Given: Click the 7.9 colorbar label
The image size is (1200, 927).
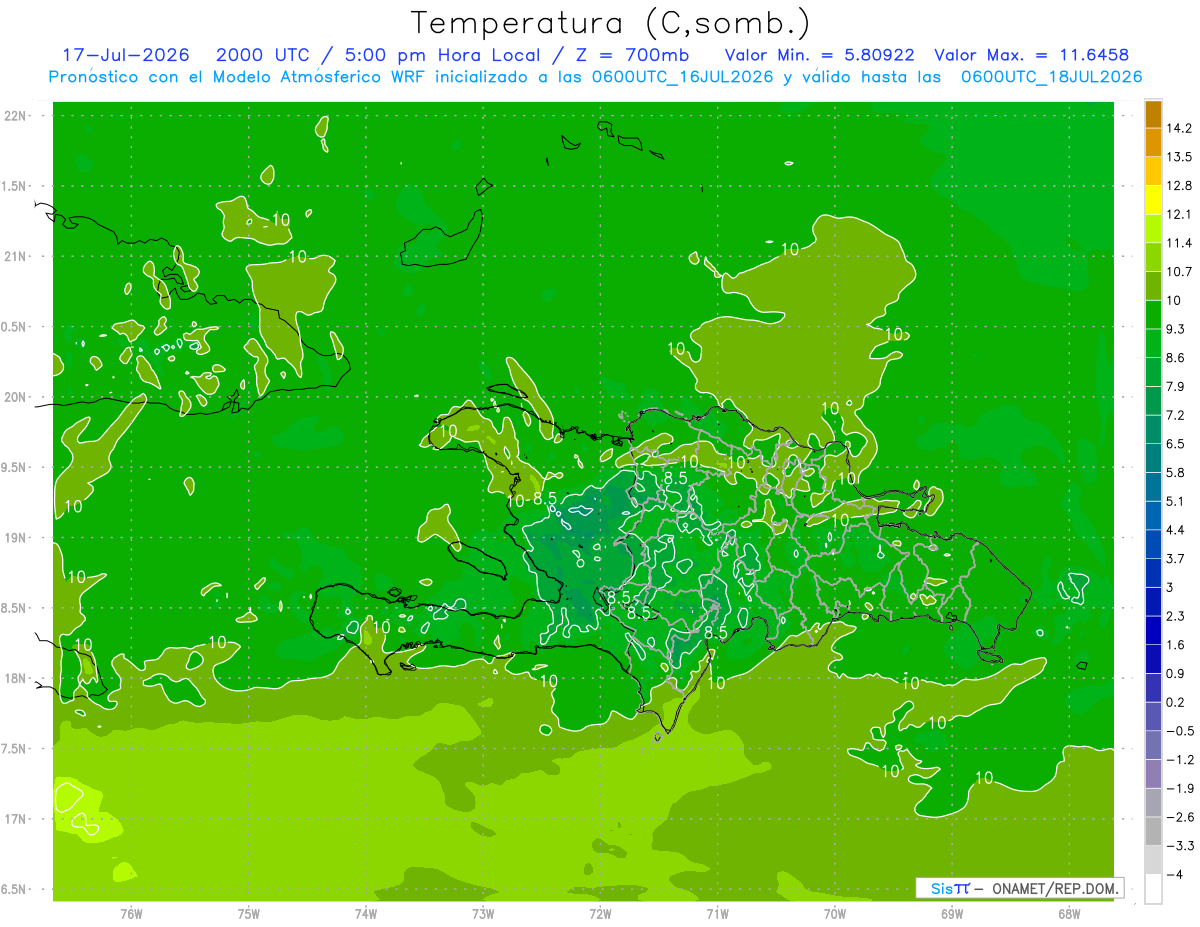Looking at the screenshot, I should click(1177, 386).
